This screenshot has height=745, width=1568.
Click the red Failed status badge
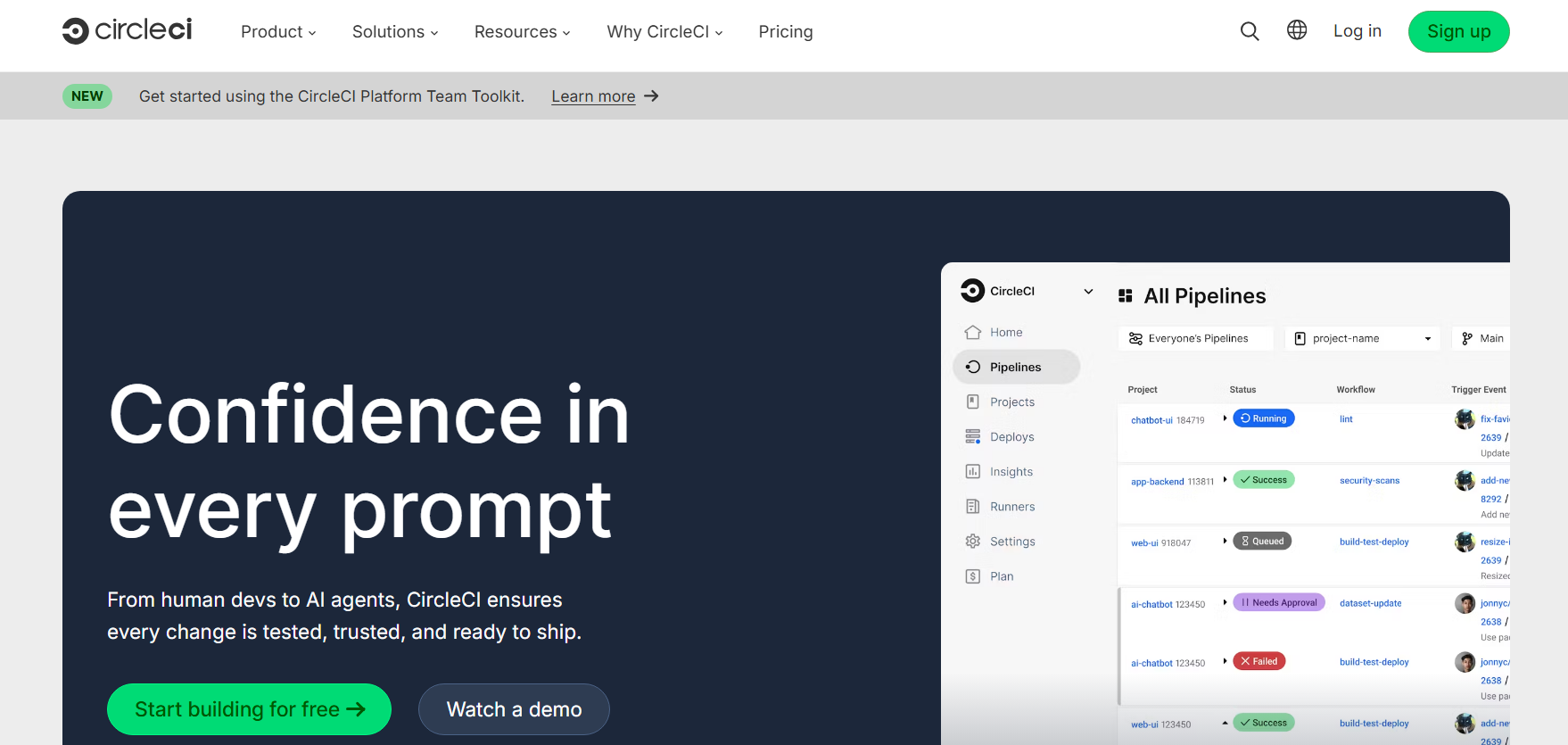click(x=1259, y=661)
